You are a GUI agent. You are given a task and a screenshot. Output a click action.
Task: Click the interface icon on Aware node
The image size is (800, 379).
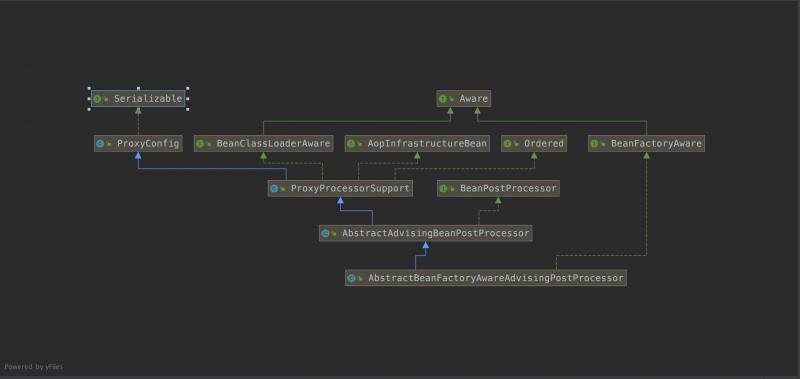[x=443, y=99]
